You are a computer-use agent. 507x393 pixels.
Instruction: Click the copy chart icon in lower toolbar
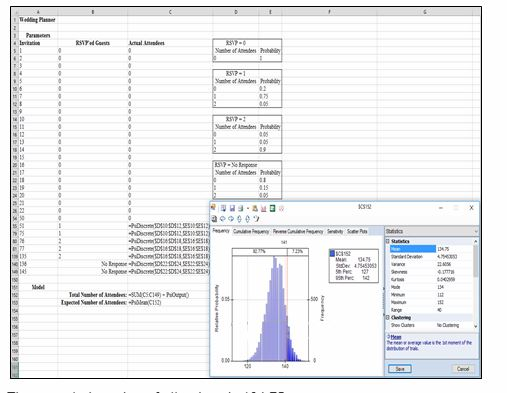(214, 219)
